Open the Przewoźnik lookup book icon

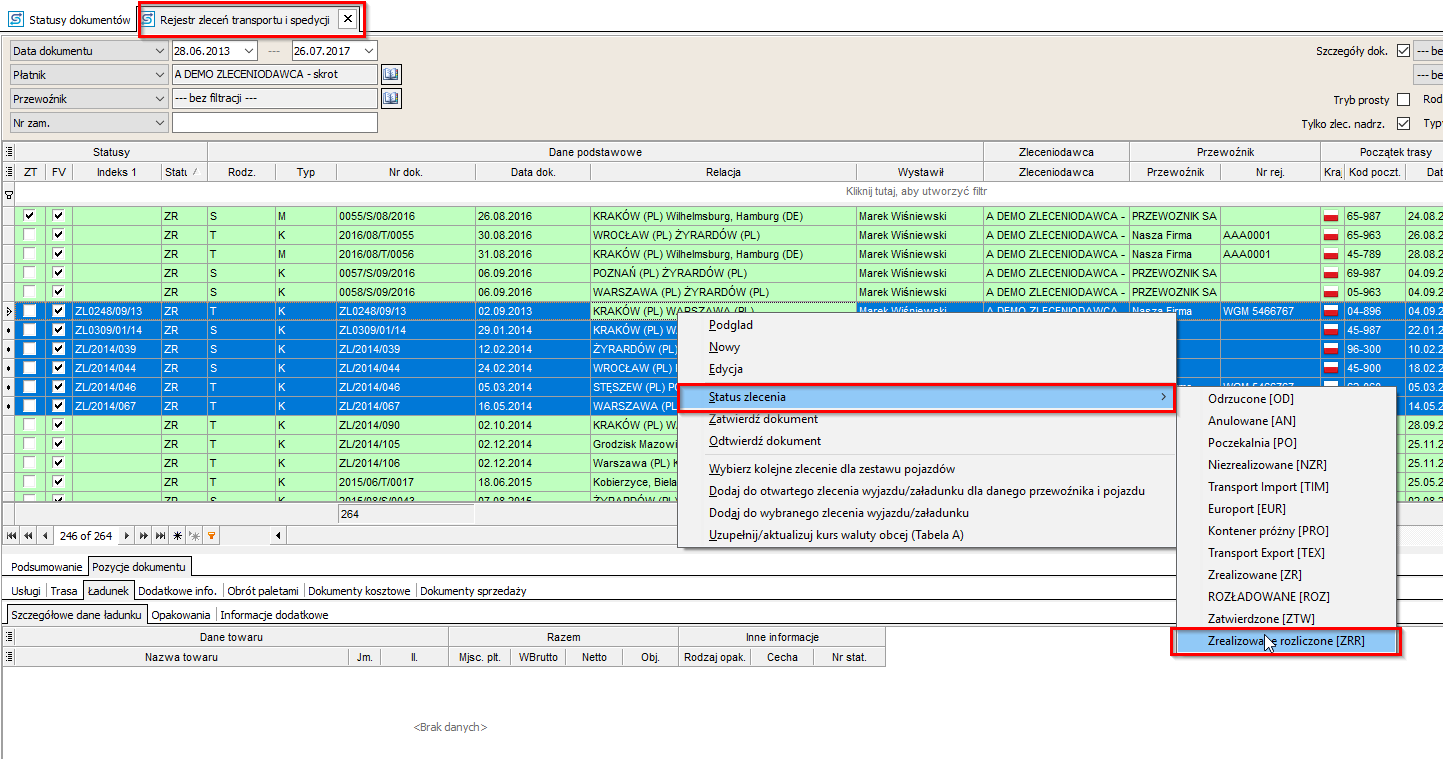click(391, 98)
